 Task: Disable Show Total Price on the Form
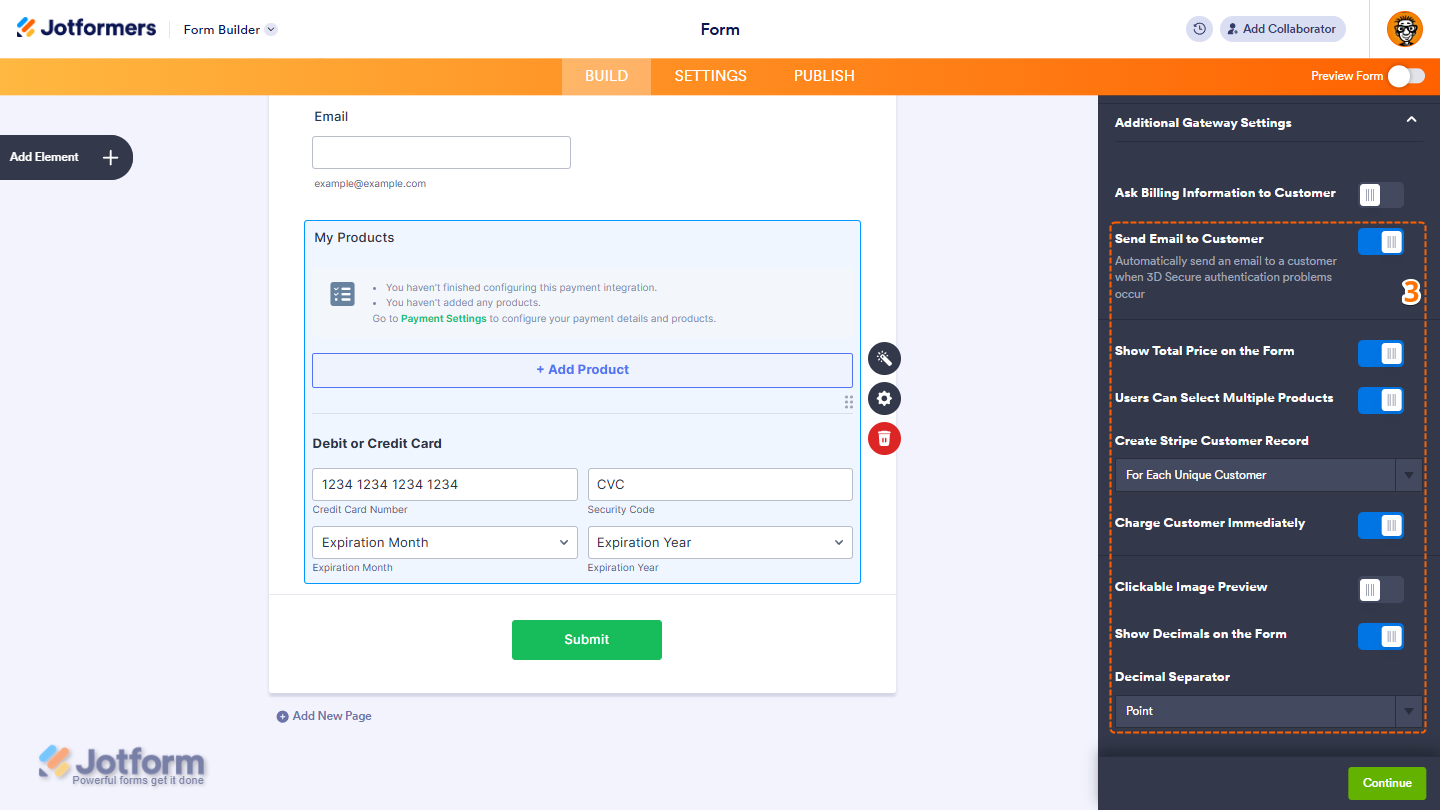point(1381,353)
